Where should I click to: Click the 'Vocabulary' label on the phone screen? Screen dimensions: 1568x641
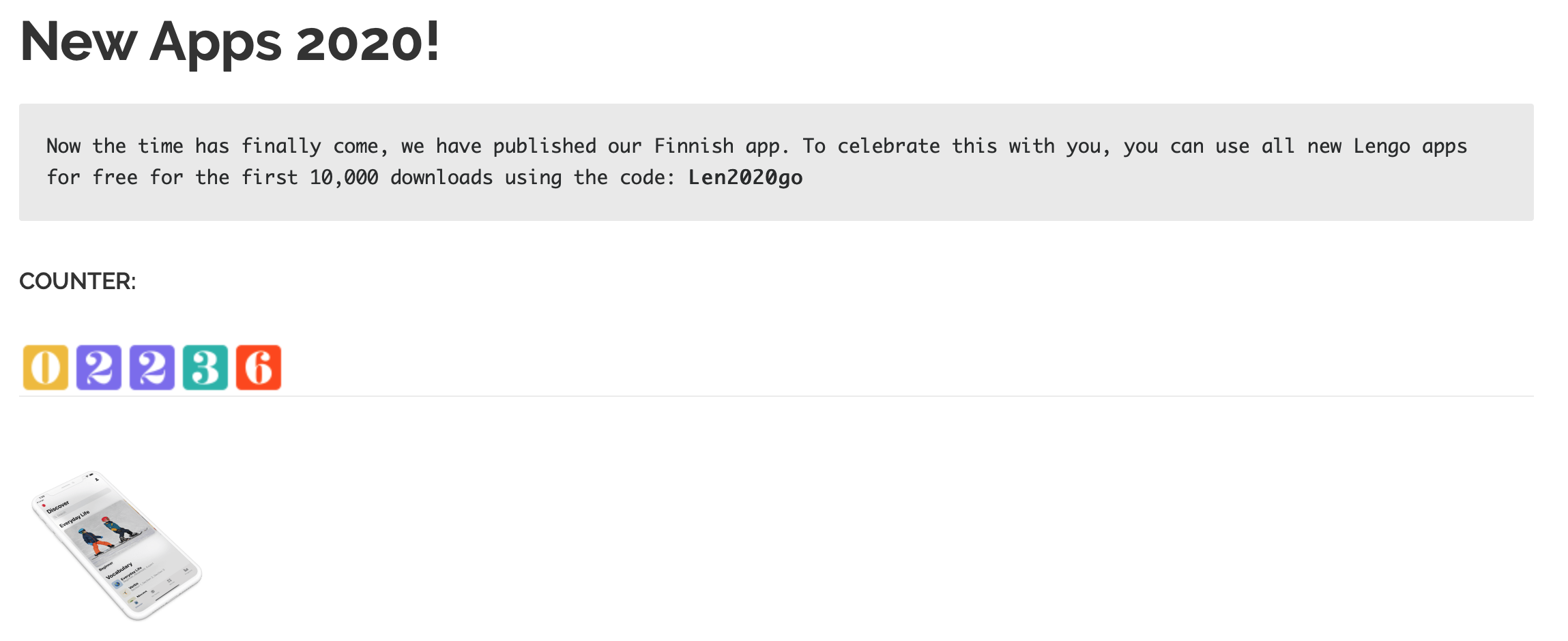pyautogui.click(x=119, y=571)
